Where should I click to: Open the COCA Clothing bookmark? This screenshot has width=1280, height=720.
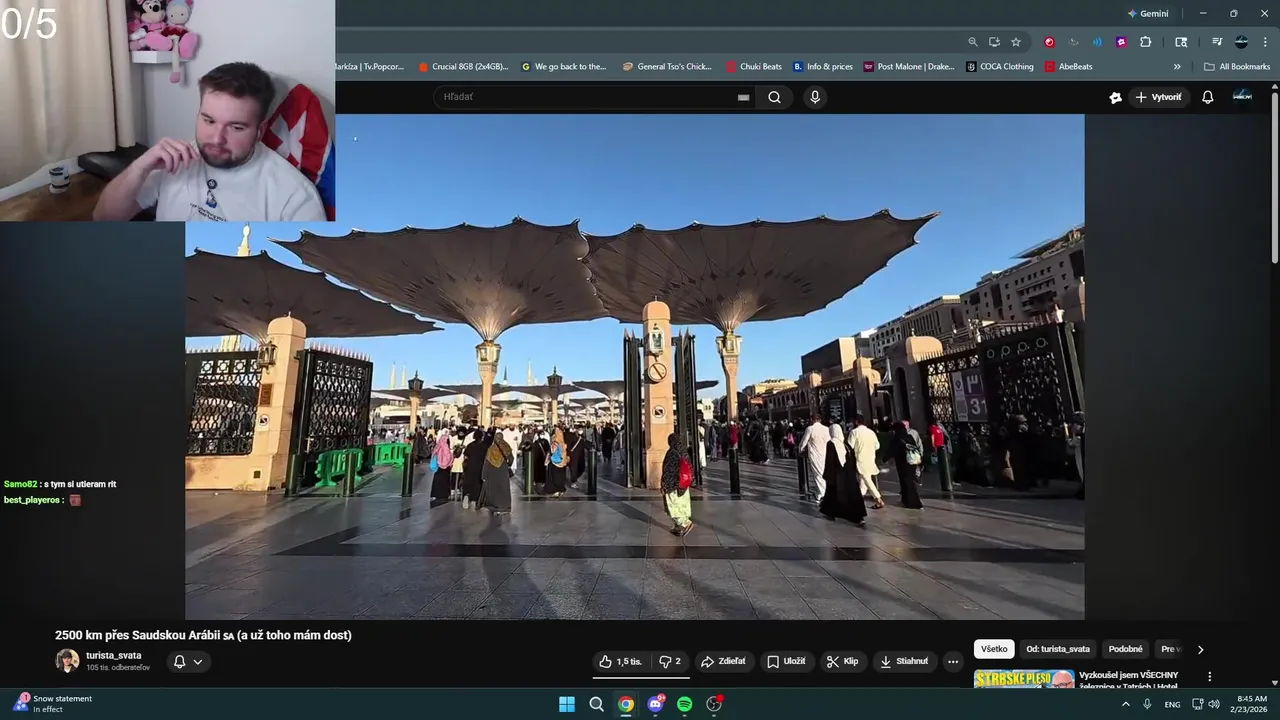[1000, 67]
